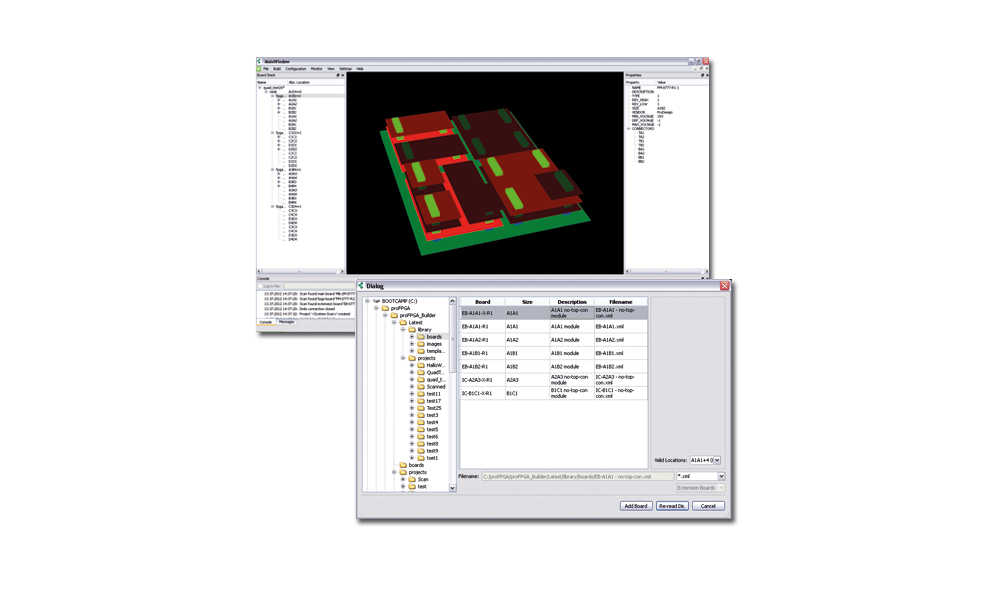Viewport: 1000px width, 600px height.
Task: Sort by the Board column header
Action: coord(482,302)
